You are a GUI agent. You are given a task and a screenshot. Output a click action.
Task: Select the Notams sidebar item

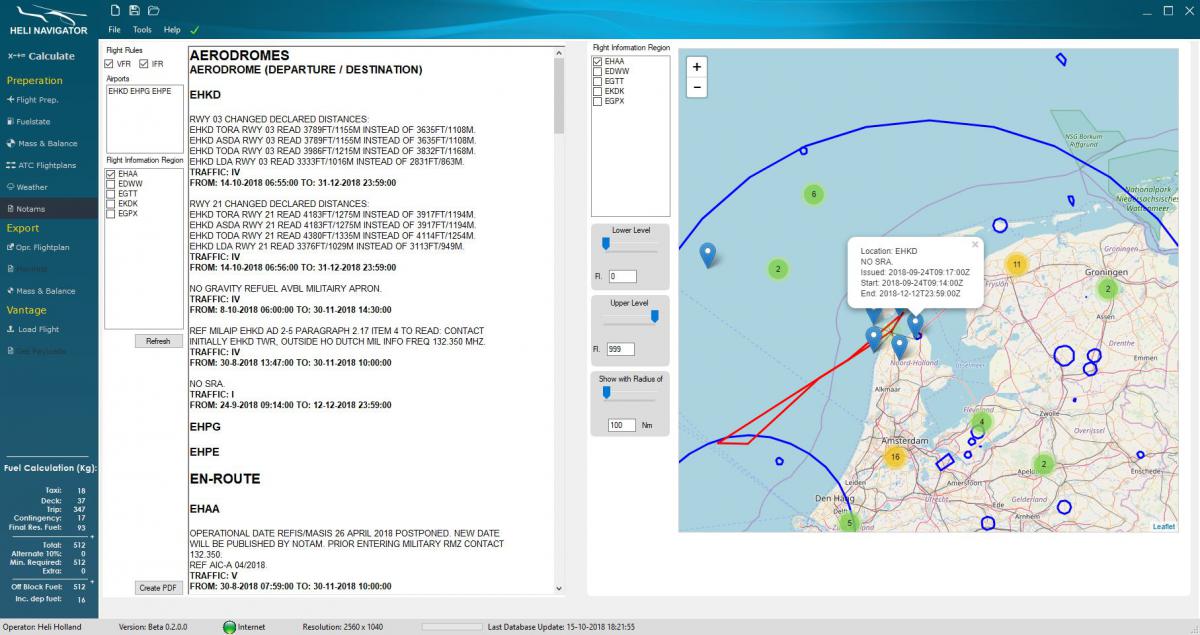pyautogui.click(x=49, y=209)
